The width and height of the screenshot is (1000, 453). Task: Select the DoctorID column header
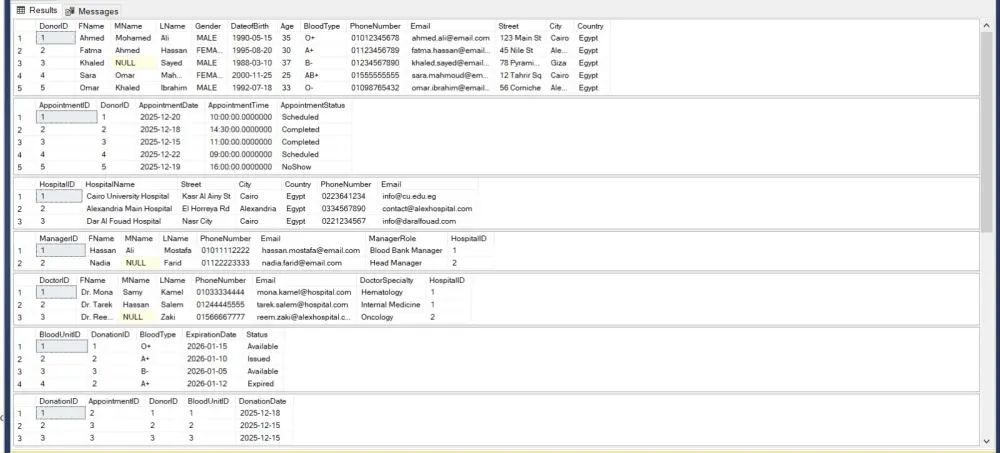pos(55,280)
